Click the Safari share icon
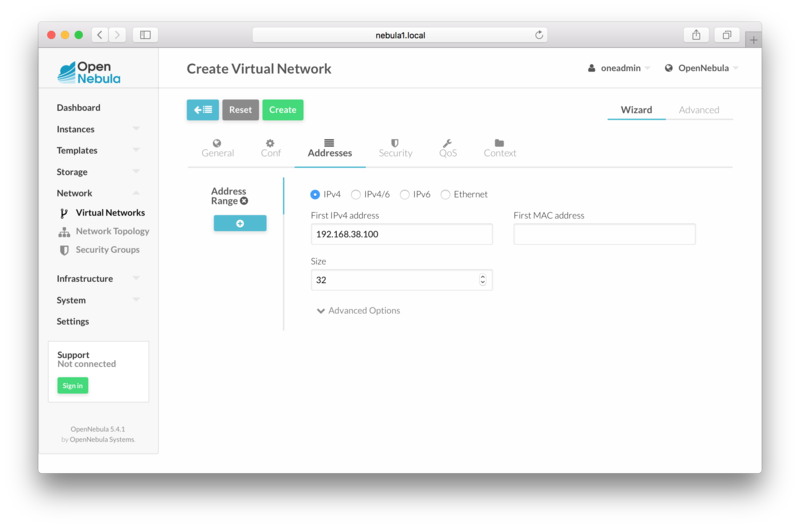 [x=696, y=35]
